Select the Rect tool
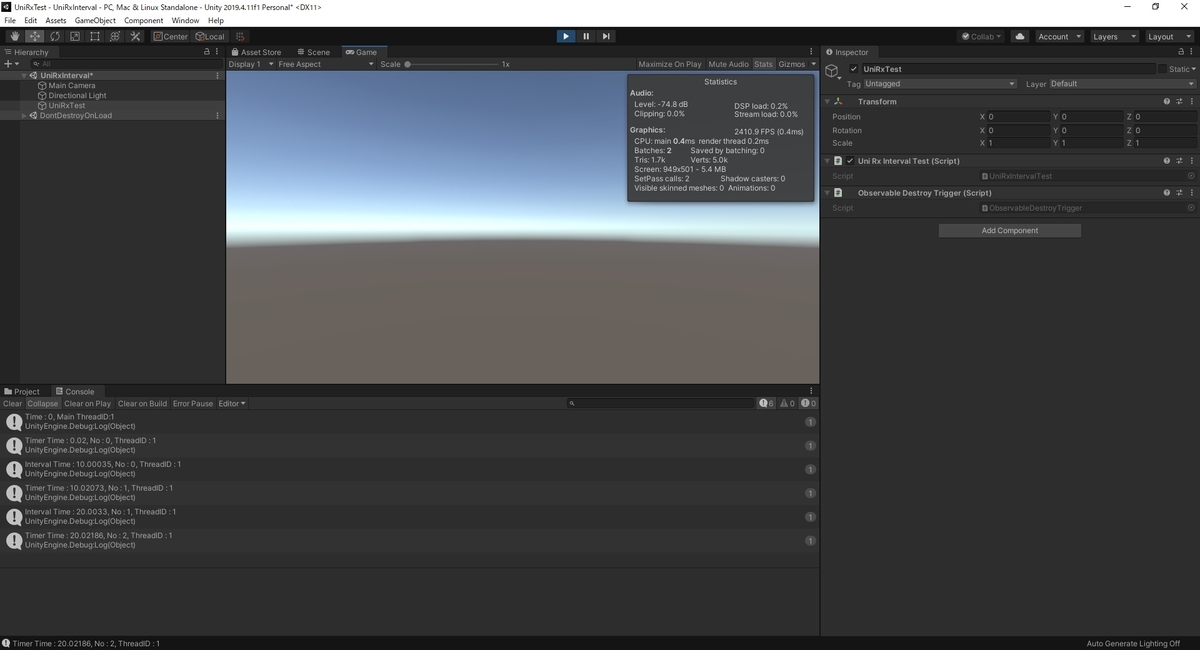This screenshot has height=650, width=1200. 95,36
